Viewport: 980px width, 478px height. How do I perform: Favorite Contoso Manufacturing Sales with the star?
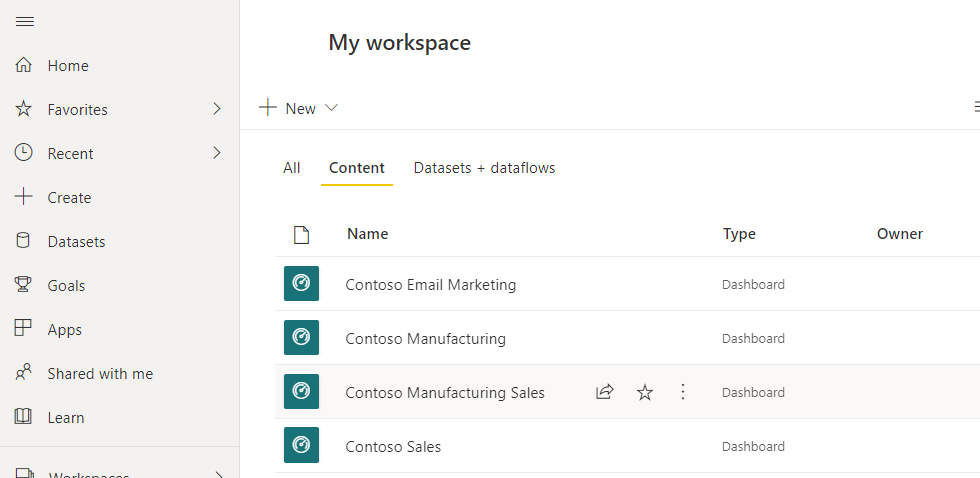pyautogui.click(x=645, y=392)
